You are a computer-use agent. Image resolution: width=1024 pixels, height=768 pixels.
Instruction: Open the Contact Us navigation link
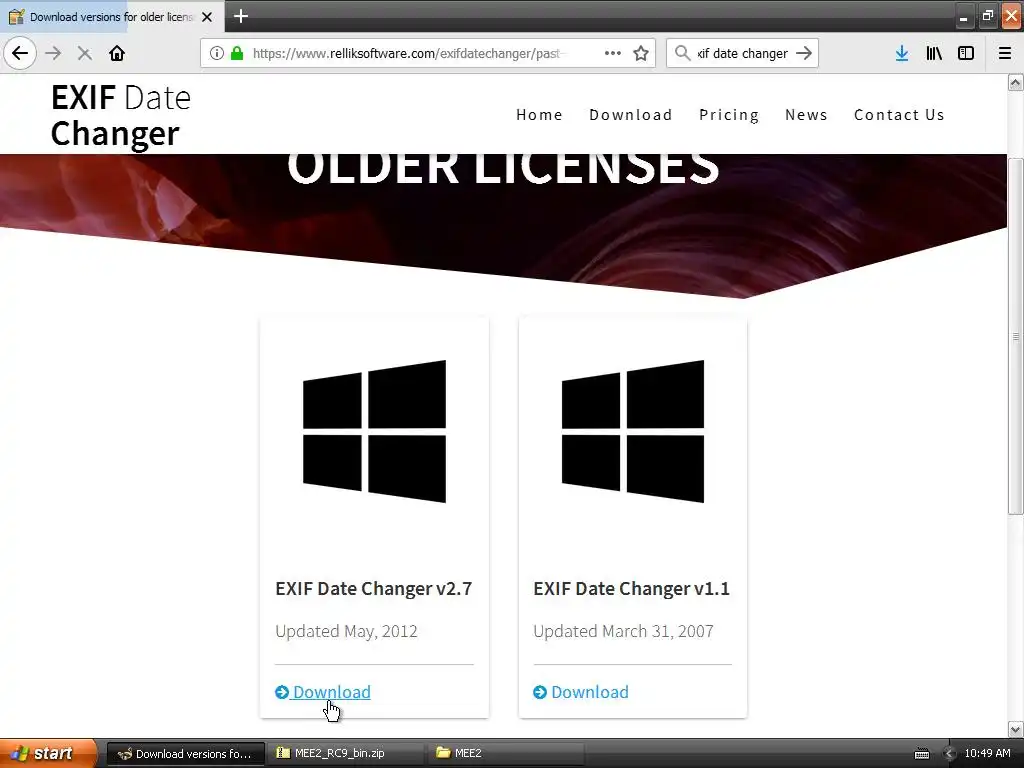tap(899, 115)
